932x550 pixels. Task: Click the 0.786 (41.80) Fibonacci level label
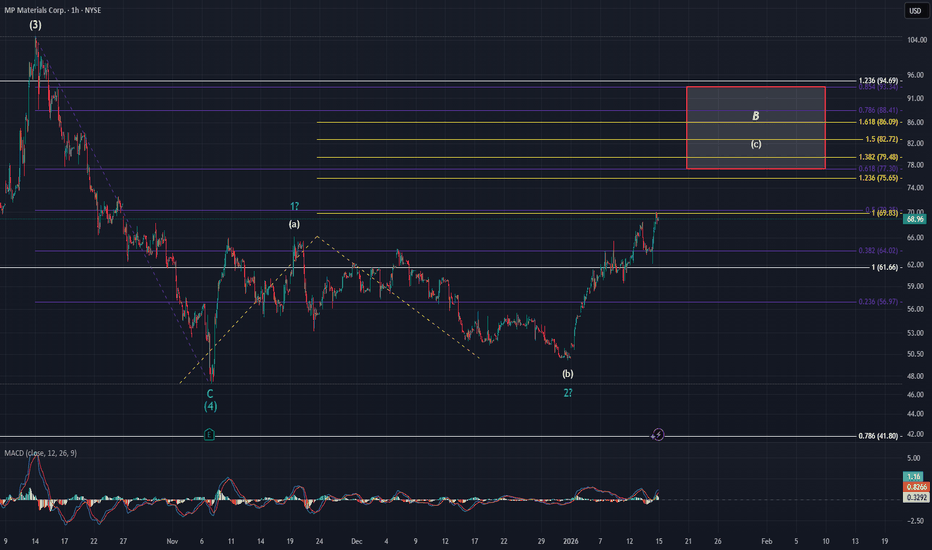click(x=881, y=437)
